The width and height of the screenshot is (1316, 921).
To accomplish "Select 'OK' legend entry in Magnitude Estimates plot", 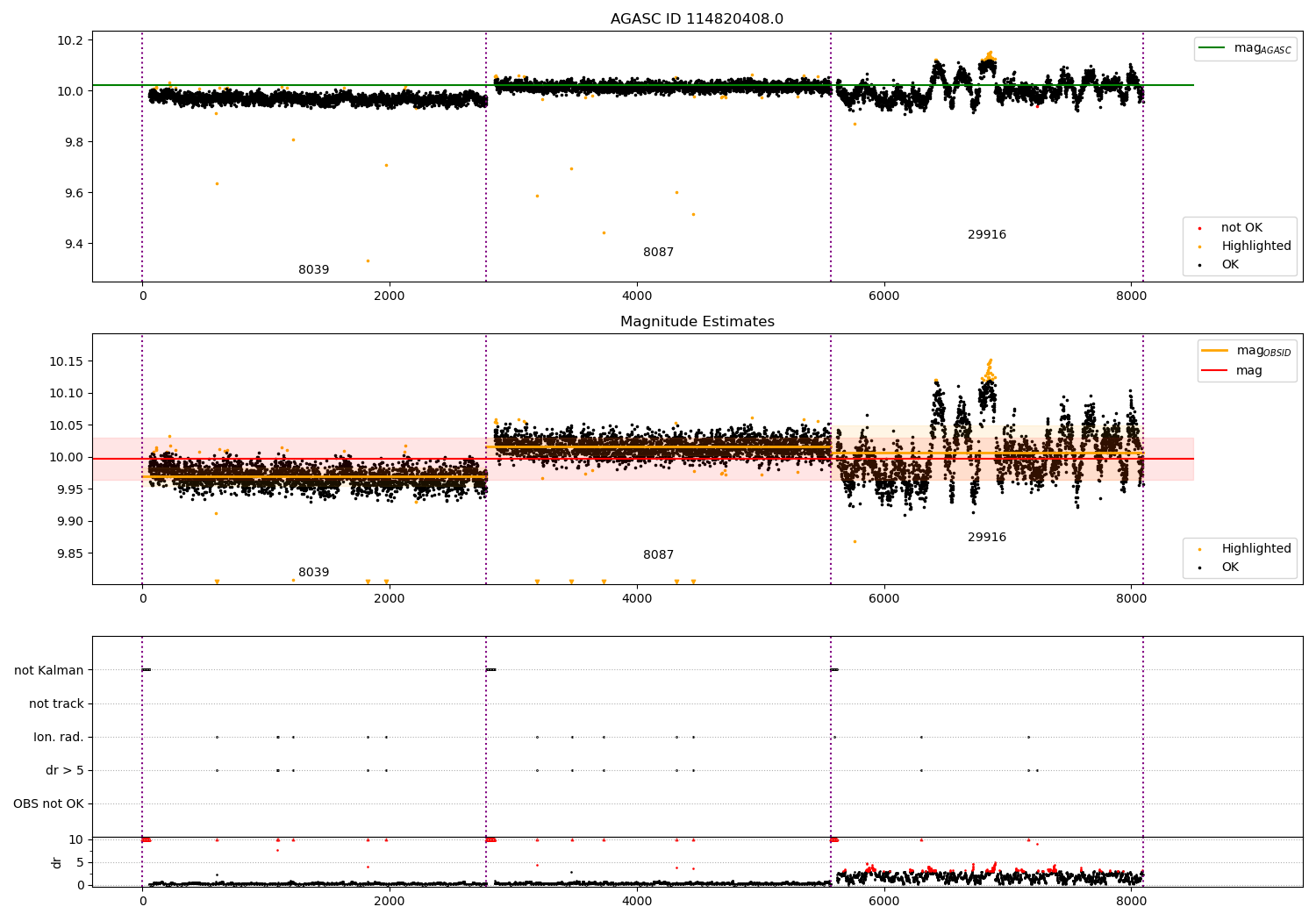I will (x=1230, y=568).
